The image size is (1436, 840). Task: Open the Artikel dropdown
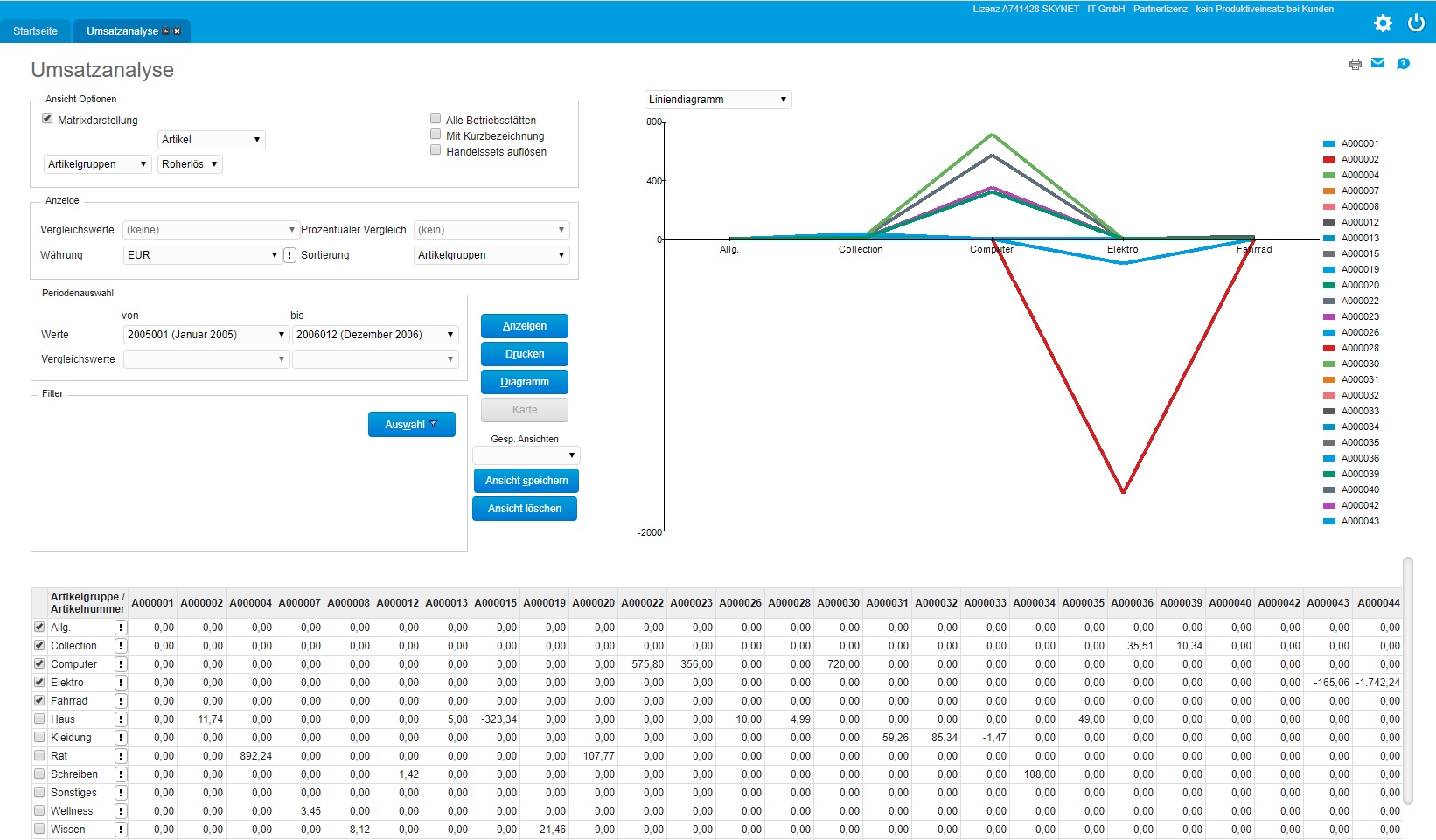(x=212, y=140)
